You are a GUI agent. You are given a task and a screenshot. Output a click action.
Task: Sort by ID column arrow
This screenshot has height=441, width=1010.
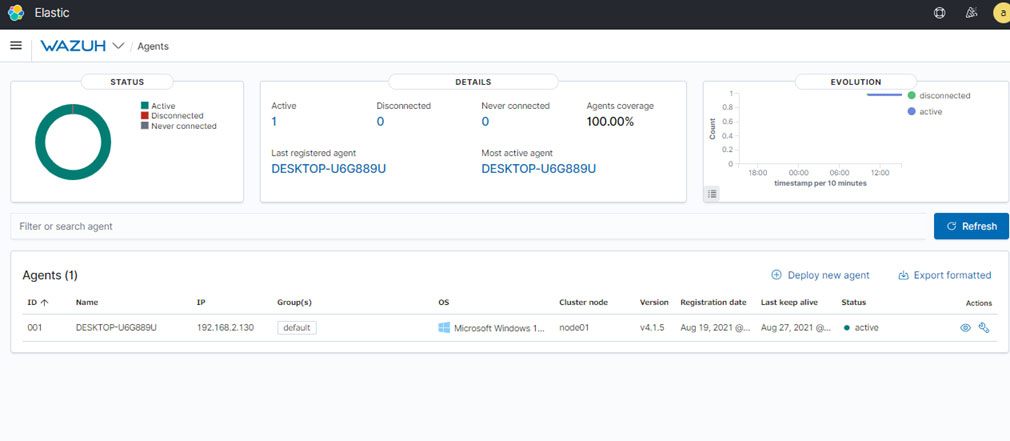tap(45, 302)
